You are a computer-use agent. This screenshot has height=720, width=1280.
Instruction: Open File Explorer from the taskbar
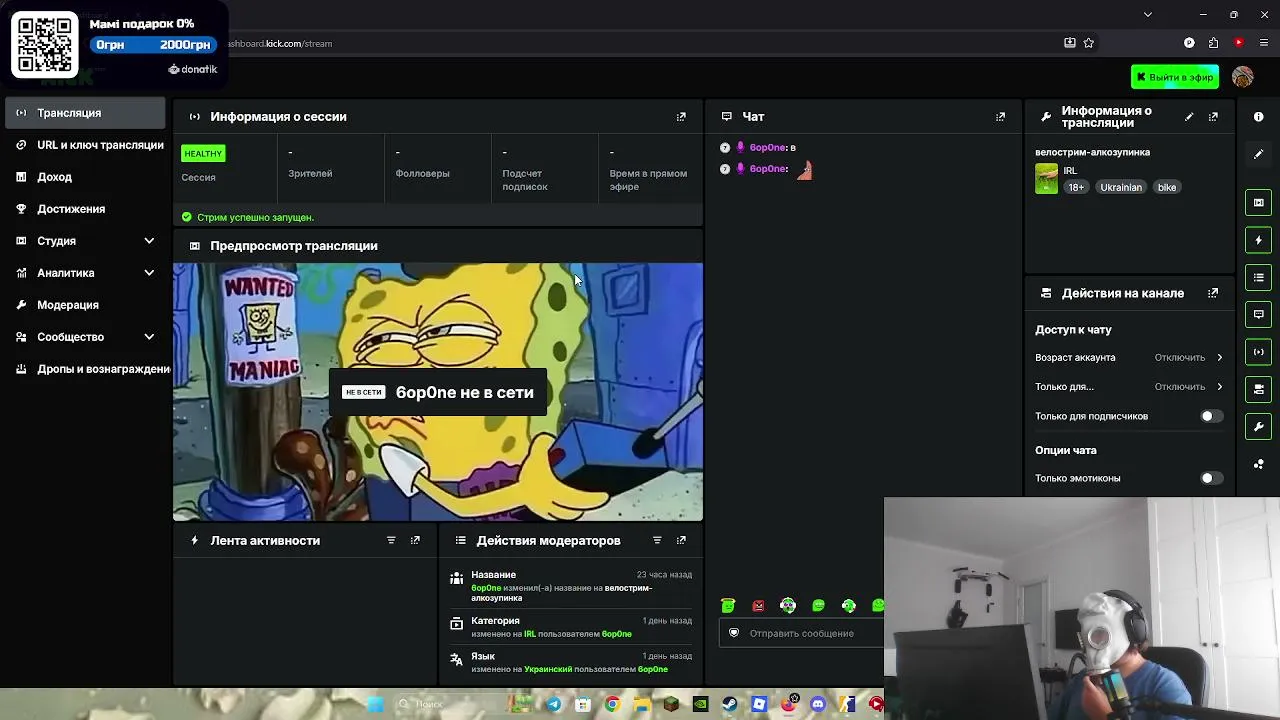click(641, 704)
